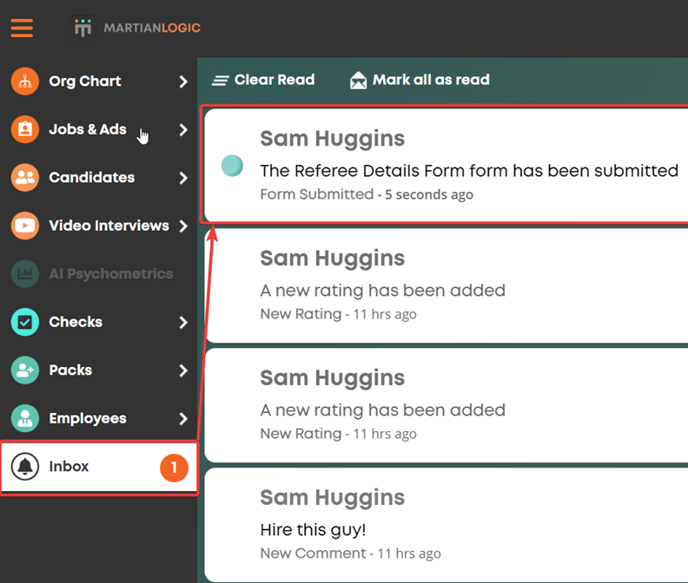688x583 pixels.
Task: Click the MartianLogic logo icon
Action: tap(83, 28)
